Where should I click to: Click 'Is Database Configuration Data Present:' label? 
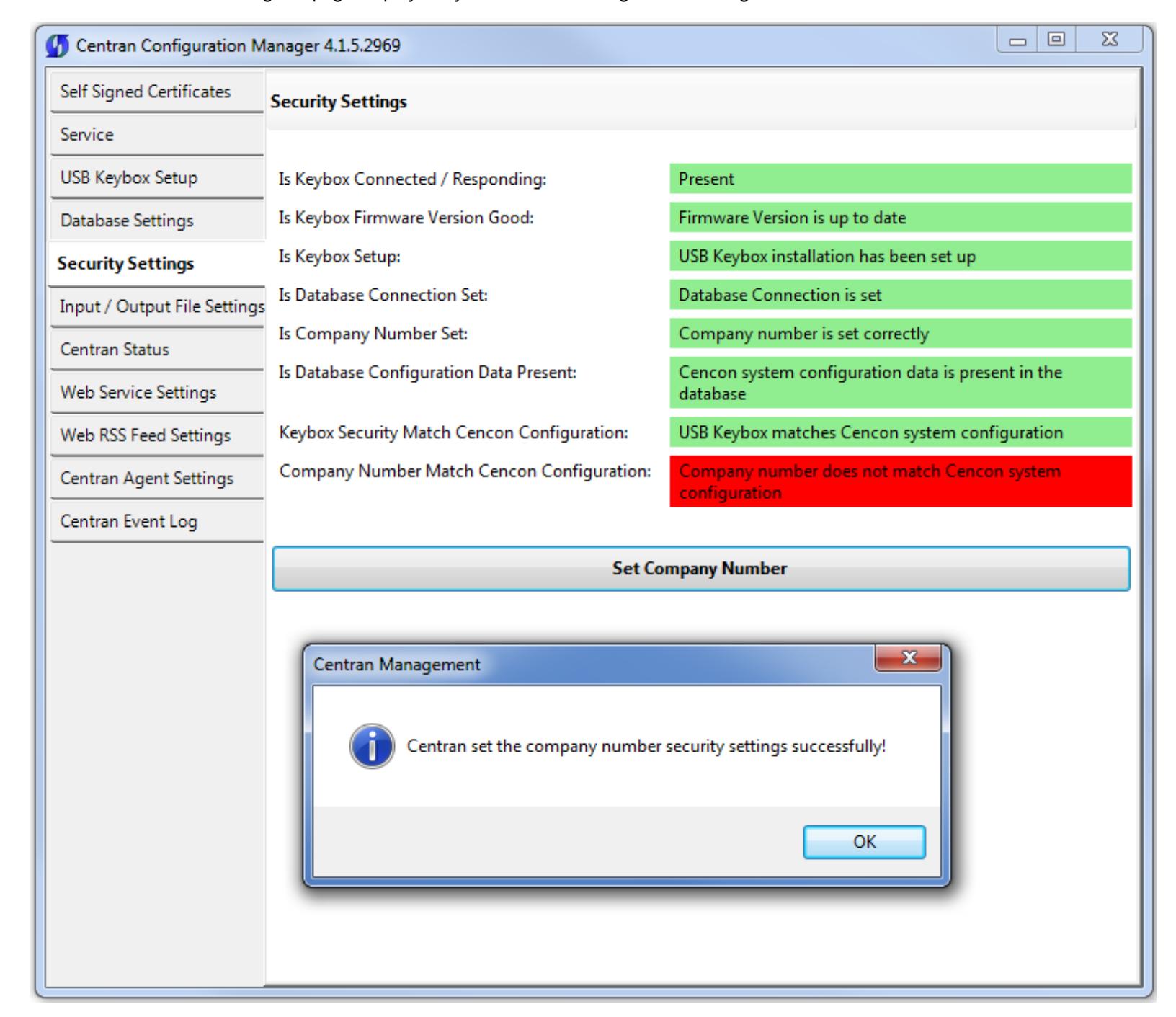pos(428,373)
